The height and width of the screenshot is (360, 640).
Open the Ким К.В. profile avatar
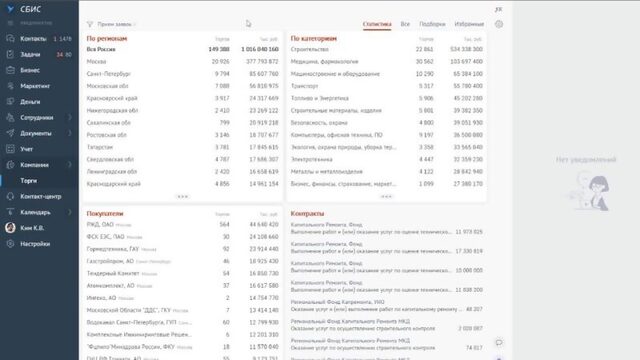point(10,228)
